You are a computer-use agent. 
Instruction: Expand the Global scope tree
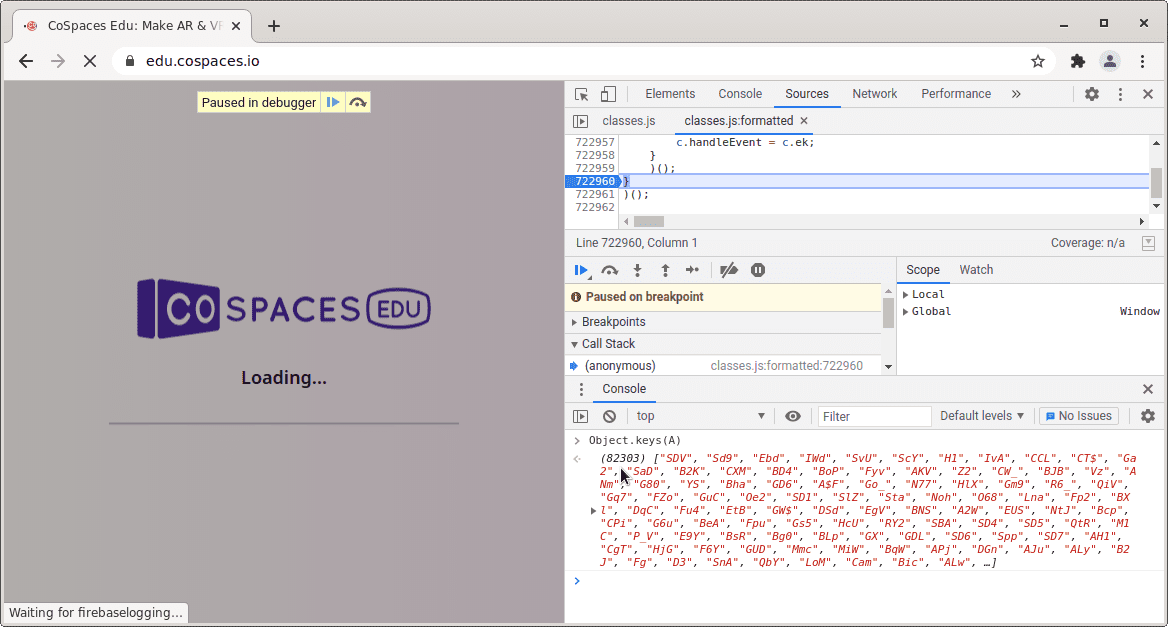(x=930, y=312)
